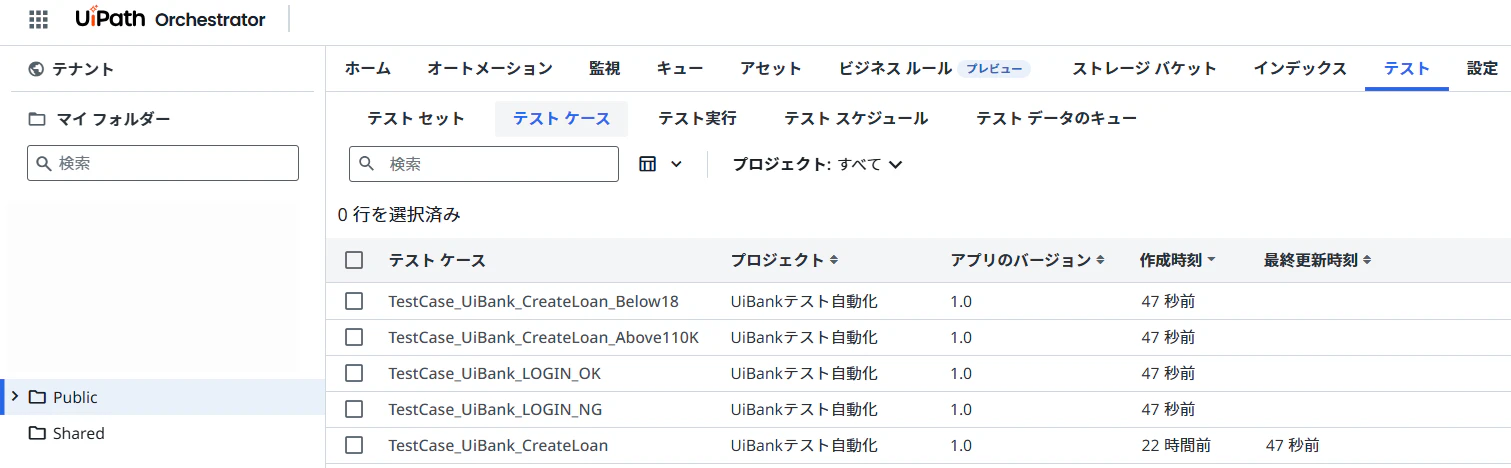The width and height of the screenshot is (1511, 468).
Task: Switch to the オートメーション tab
Action: [490, 68]
